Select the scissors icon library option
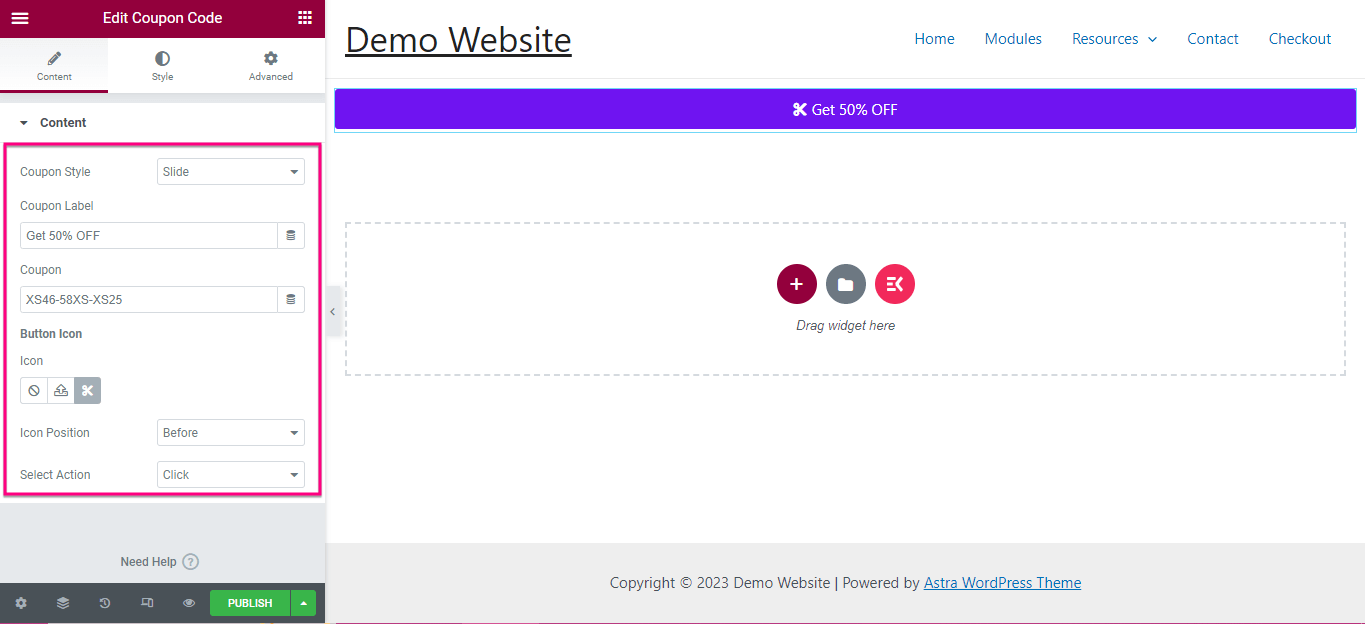1365x624 pixels. [88, 391]
